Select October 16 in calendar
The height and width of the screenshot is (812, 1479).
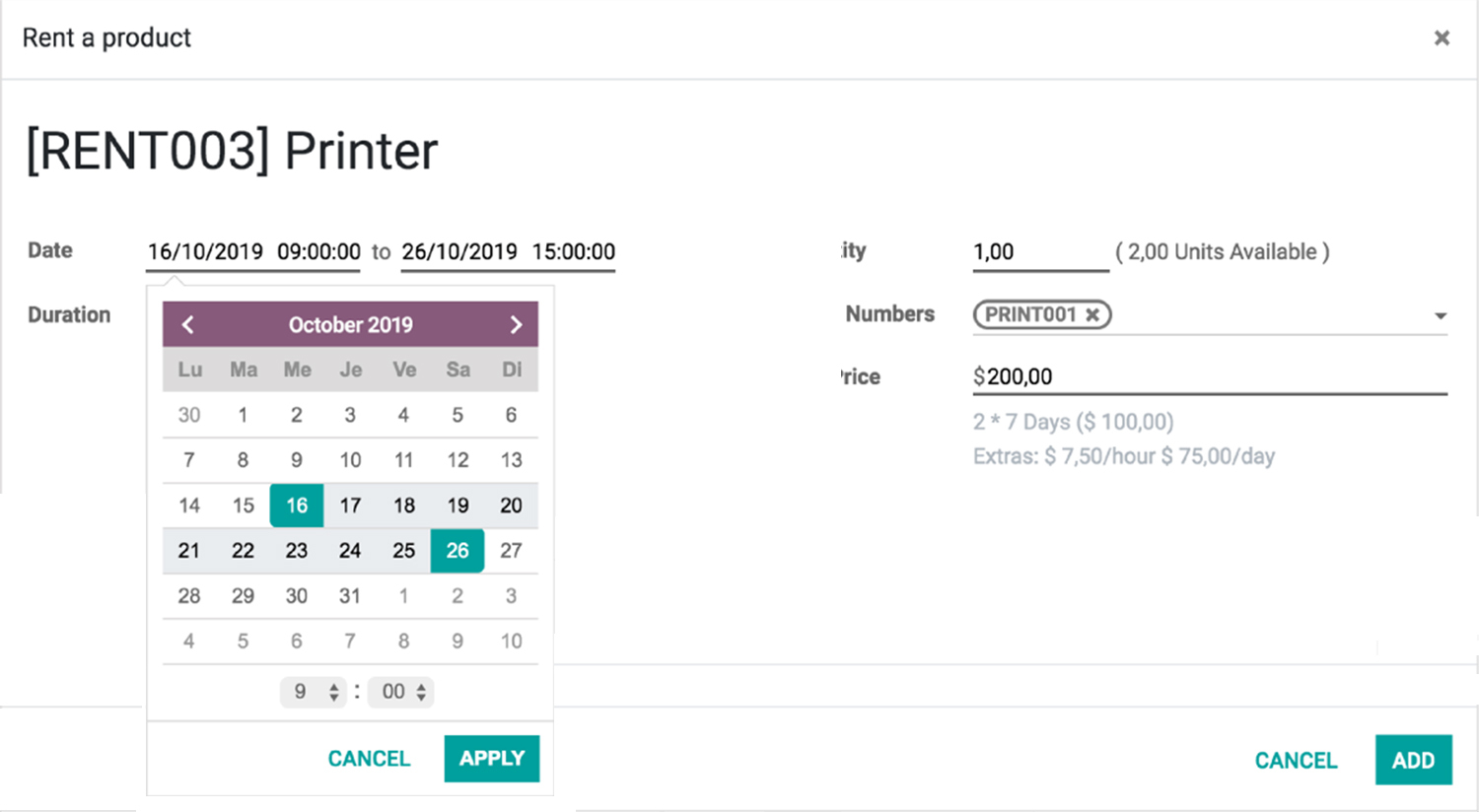pyautogui.click(x=297, y=506)
